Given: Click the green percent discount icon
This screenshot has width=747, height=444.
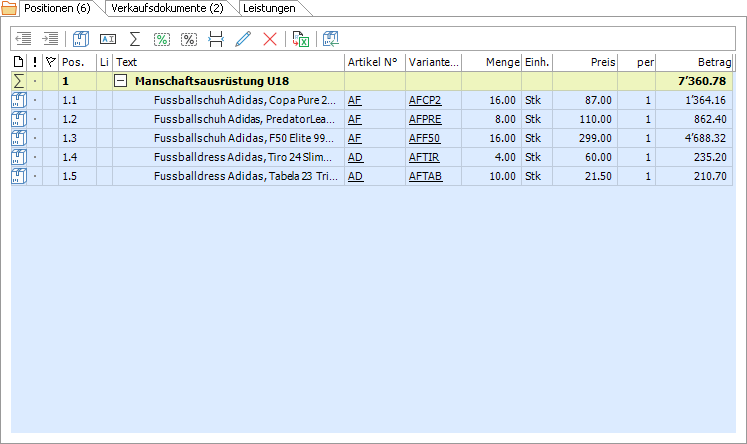Looking at the screenshot, I should tap(161, 39).
